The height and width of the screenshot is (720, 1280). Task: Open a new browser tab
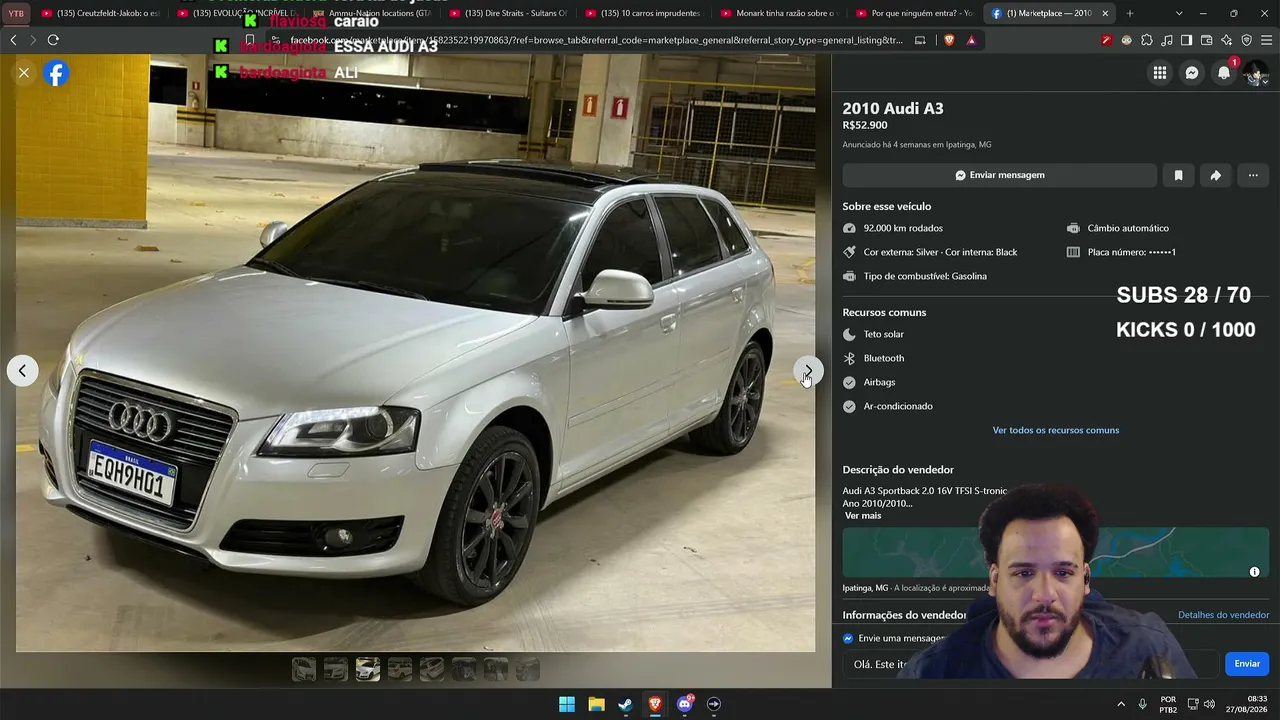coord(1130,13)
